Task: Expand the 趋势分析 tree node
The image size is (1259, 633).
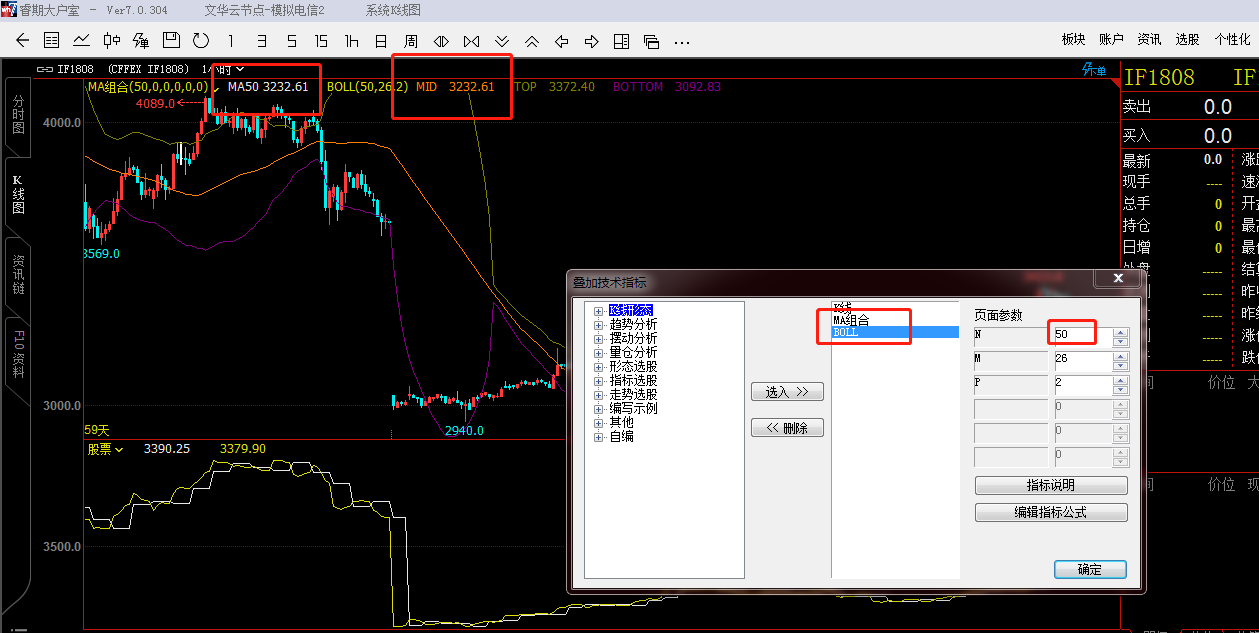Action: [x=599, y=325]
